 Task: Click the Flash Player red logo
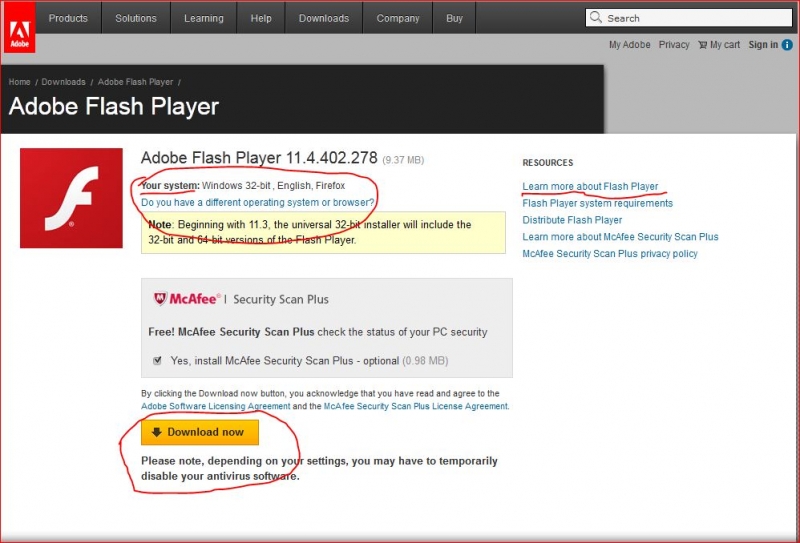(71, 198)
